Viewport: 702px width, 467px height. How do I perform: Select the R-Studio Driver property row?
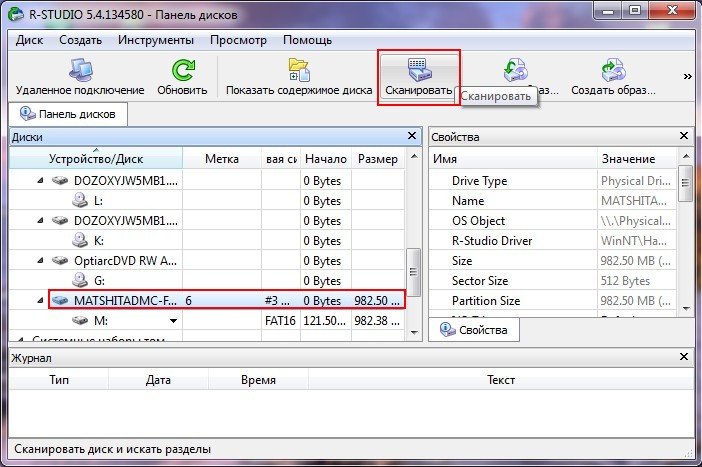[553, 240]
